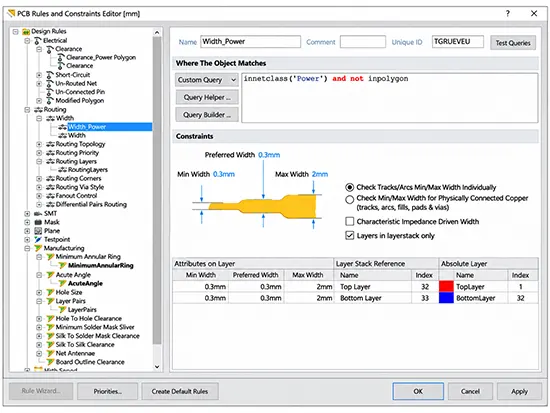This screenshot has width=550, height=413.
Task: Select the Plane category icon
Action: 38,231
